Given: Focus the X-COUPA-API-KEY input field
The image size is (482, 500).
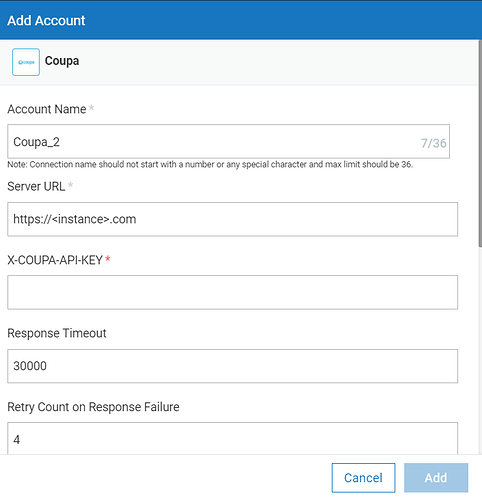Looking at the screenshot, I should click(233, 292).
